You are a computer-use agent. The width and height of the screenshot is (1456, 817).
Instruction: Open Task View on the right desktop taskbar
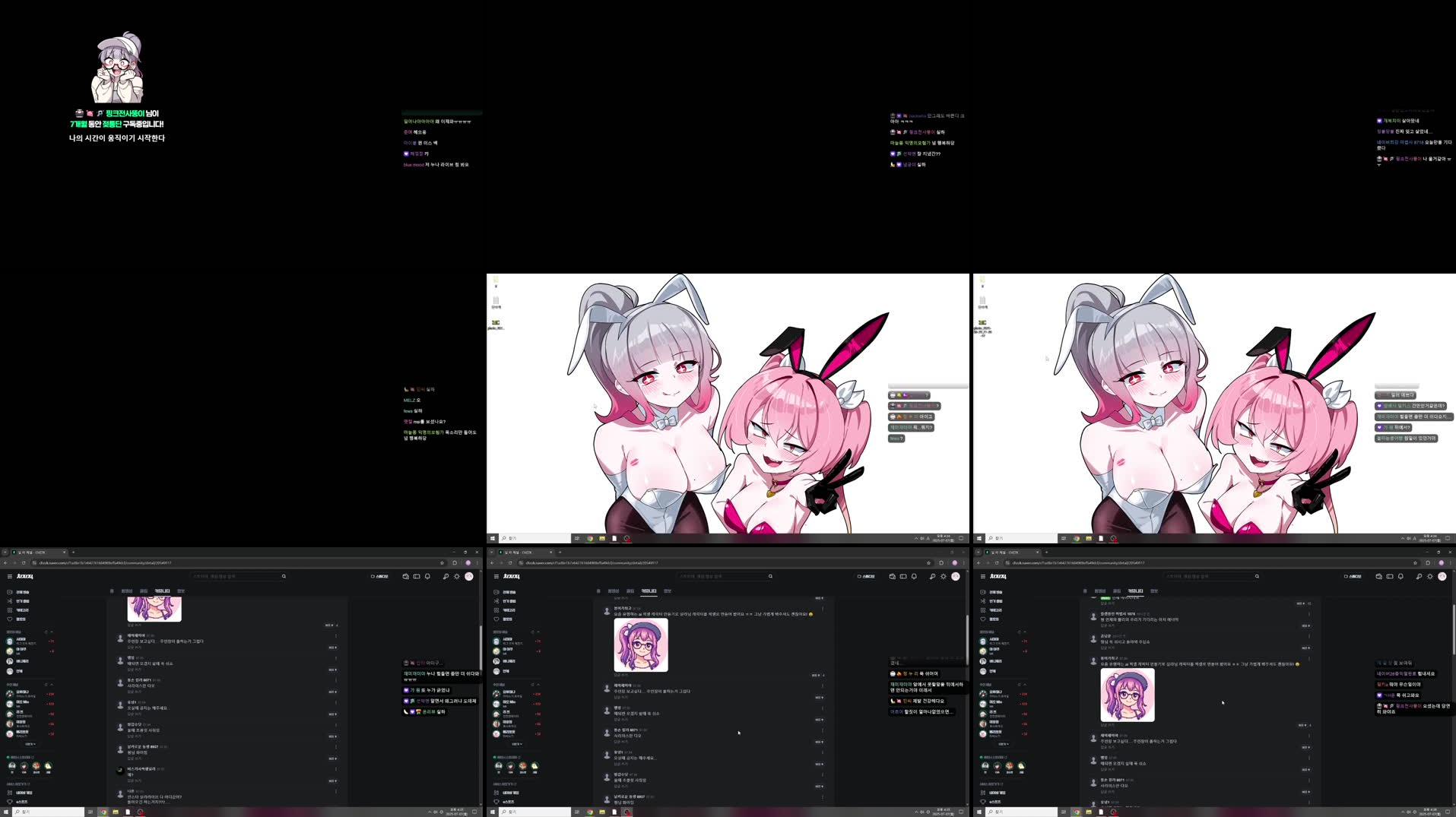tap(1064, 538)
